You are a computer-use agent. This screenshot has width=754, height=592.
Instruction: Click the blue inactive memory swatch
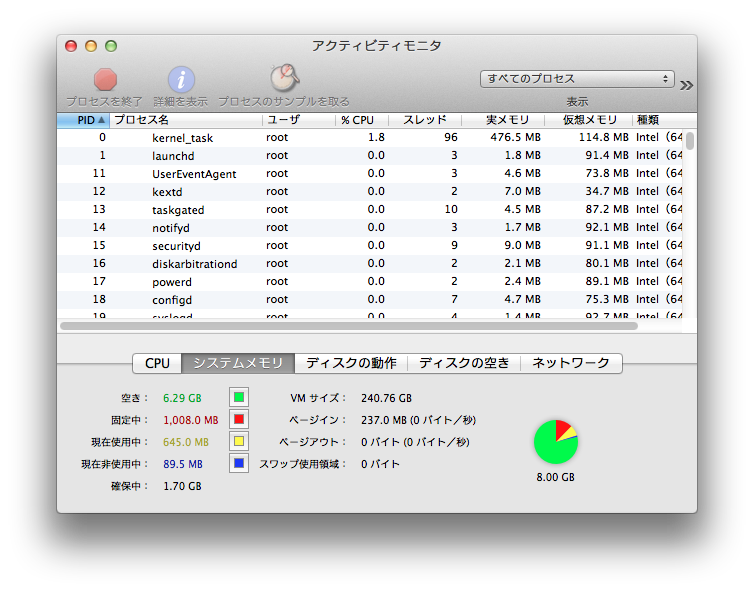(239, 463)
